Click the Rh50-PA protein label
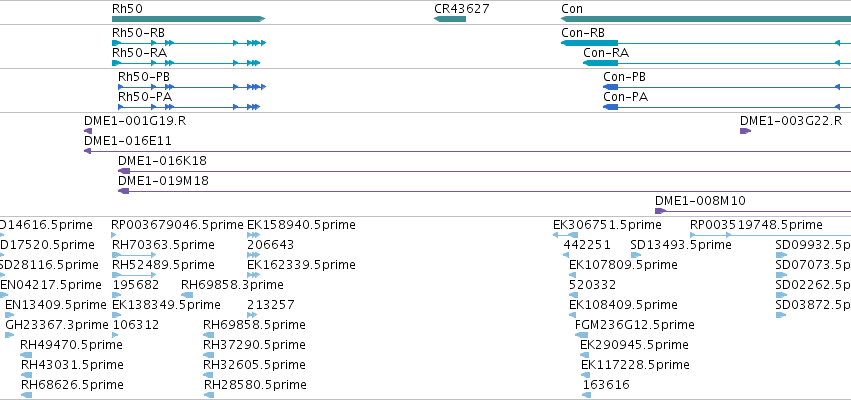This screenshot has width=851, height=400. [x=145, y=97]
